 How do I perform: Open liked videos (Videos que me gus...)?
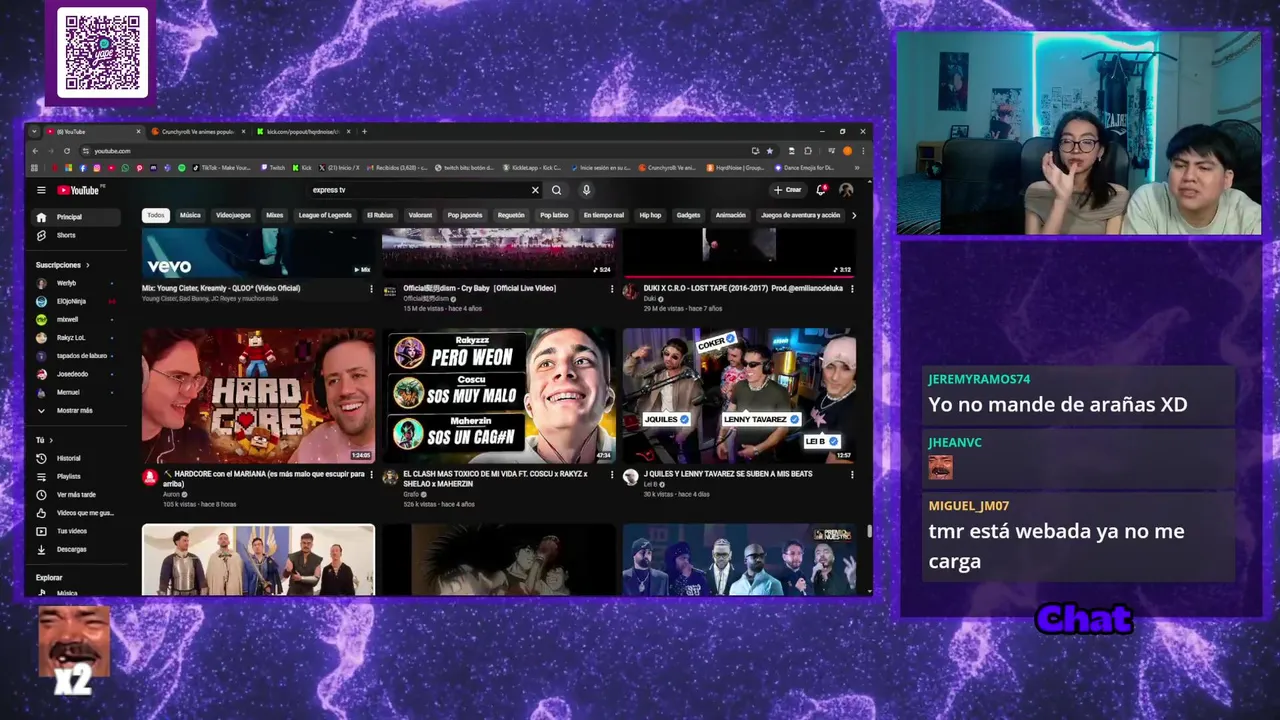point(77,513)
